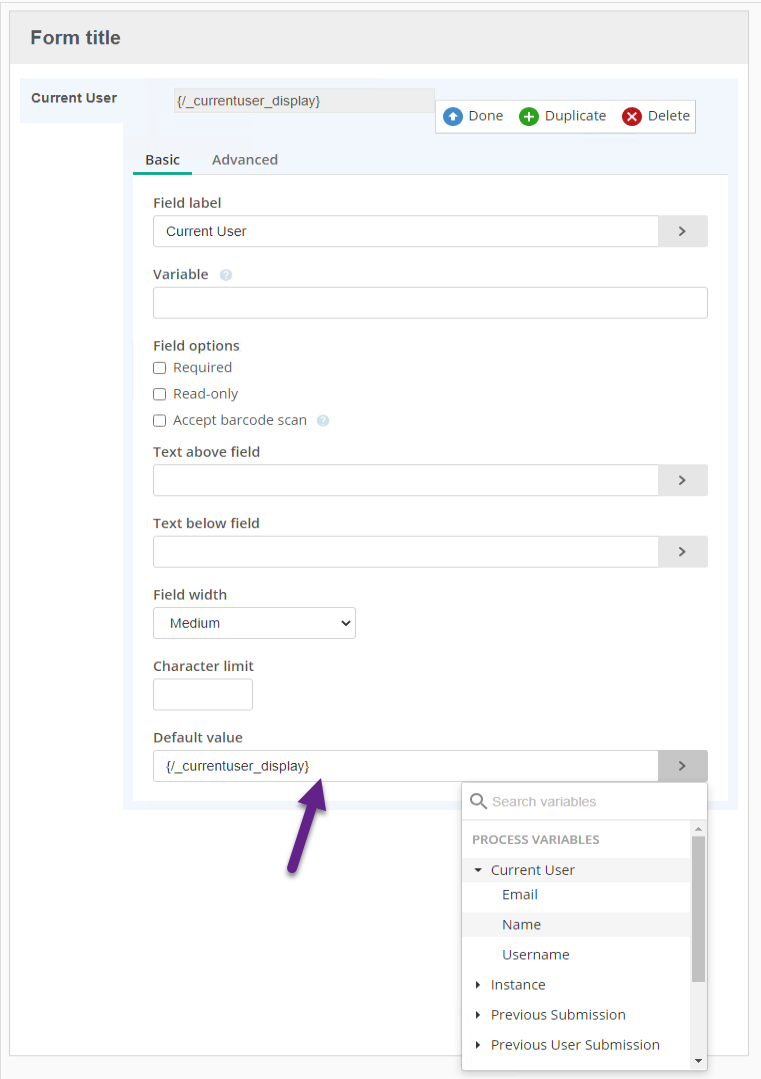Switch to the Advanced tab
This screenshot has height=1079, width=761.
coord(245,160)
